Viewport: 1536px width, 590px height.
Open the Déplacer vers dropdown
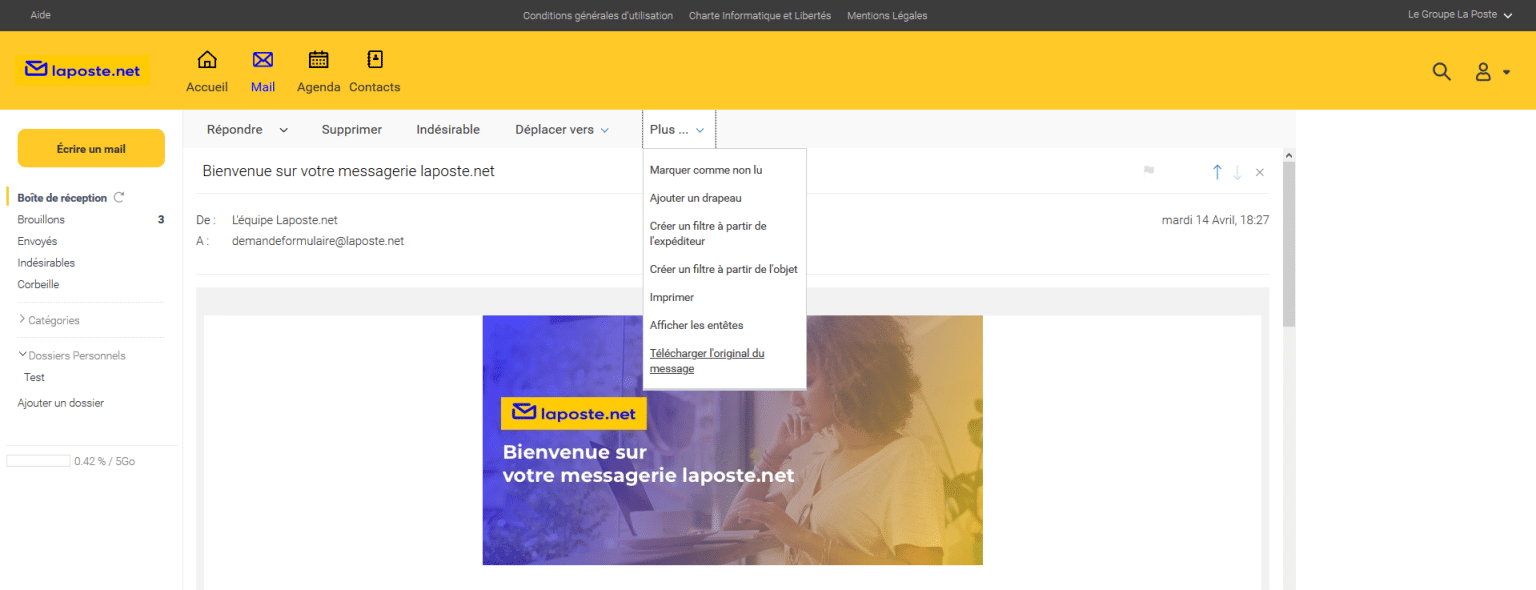click(x=561, y=130)
